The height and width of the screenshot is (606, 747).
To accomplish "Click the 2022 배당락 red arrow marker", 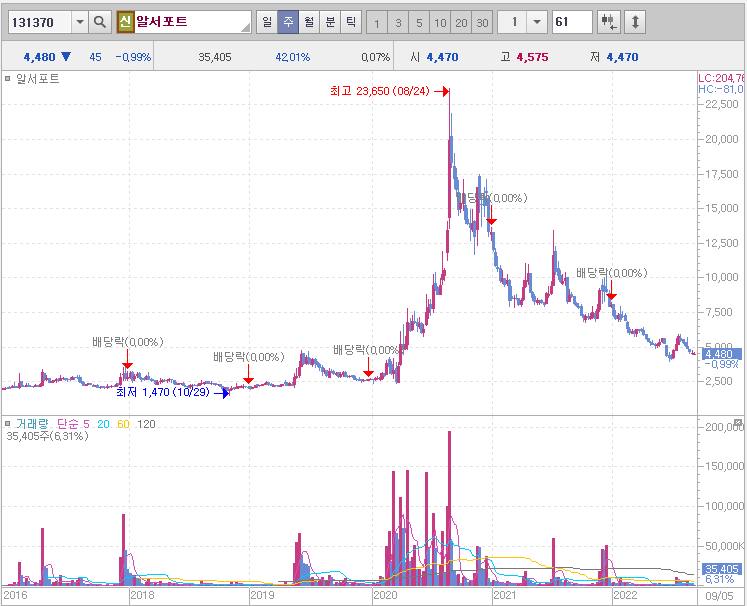I will point(611,290).
